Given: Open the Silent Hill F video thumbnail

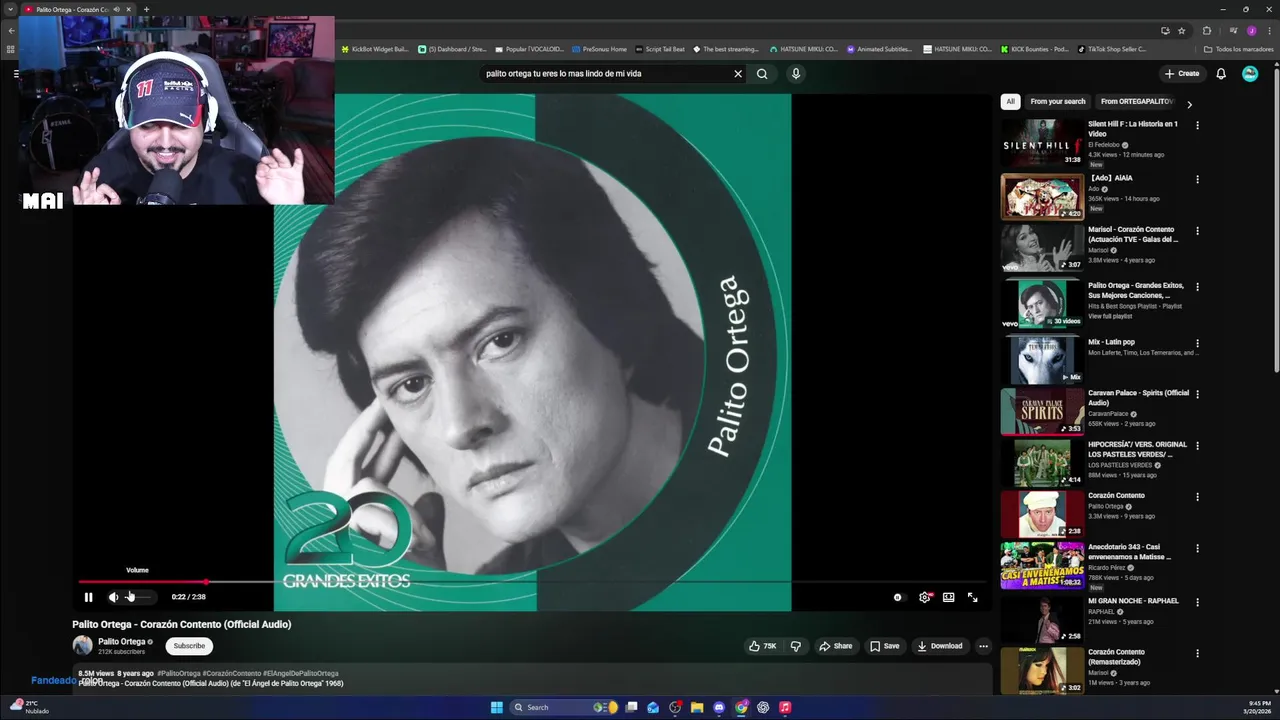Looking at the screenshot, I should [1042, 142].
